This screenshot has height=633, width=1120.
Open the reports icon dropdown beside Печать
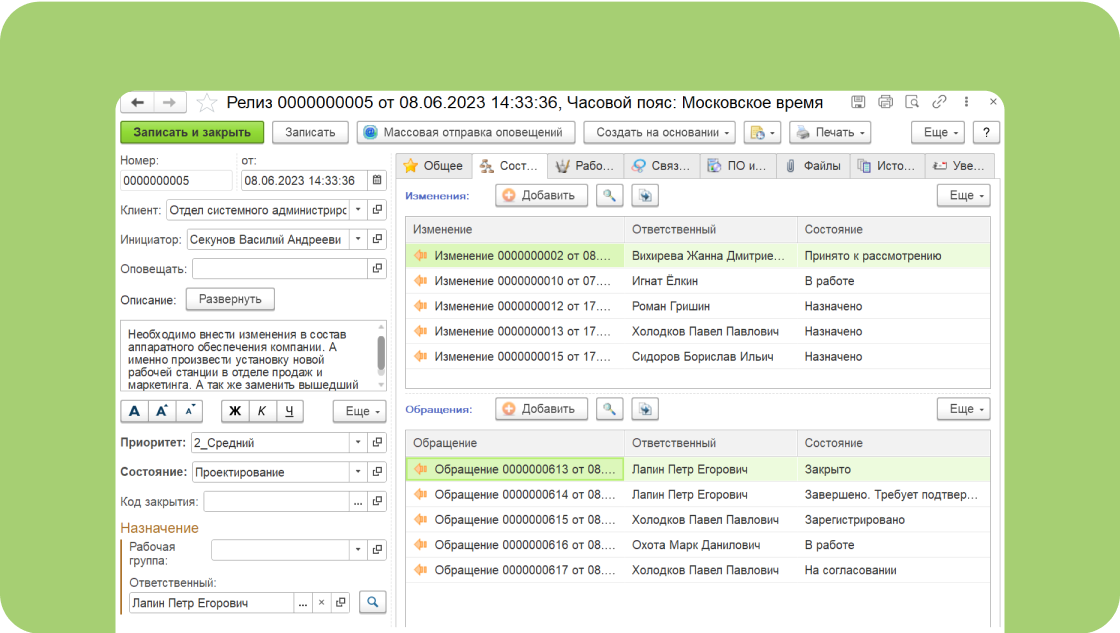(x=762, y=132)
